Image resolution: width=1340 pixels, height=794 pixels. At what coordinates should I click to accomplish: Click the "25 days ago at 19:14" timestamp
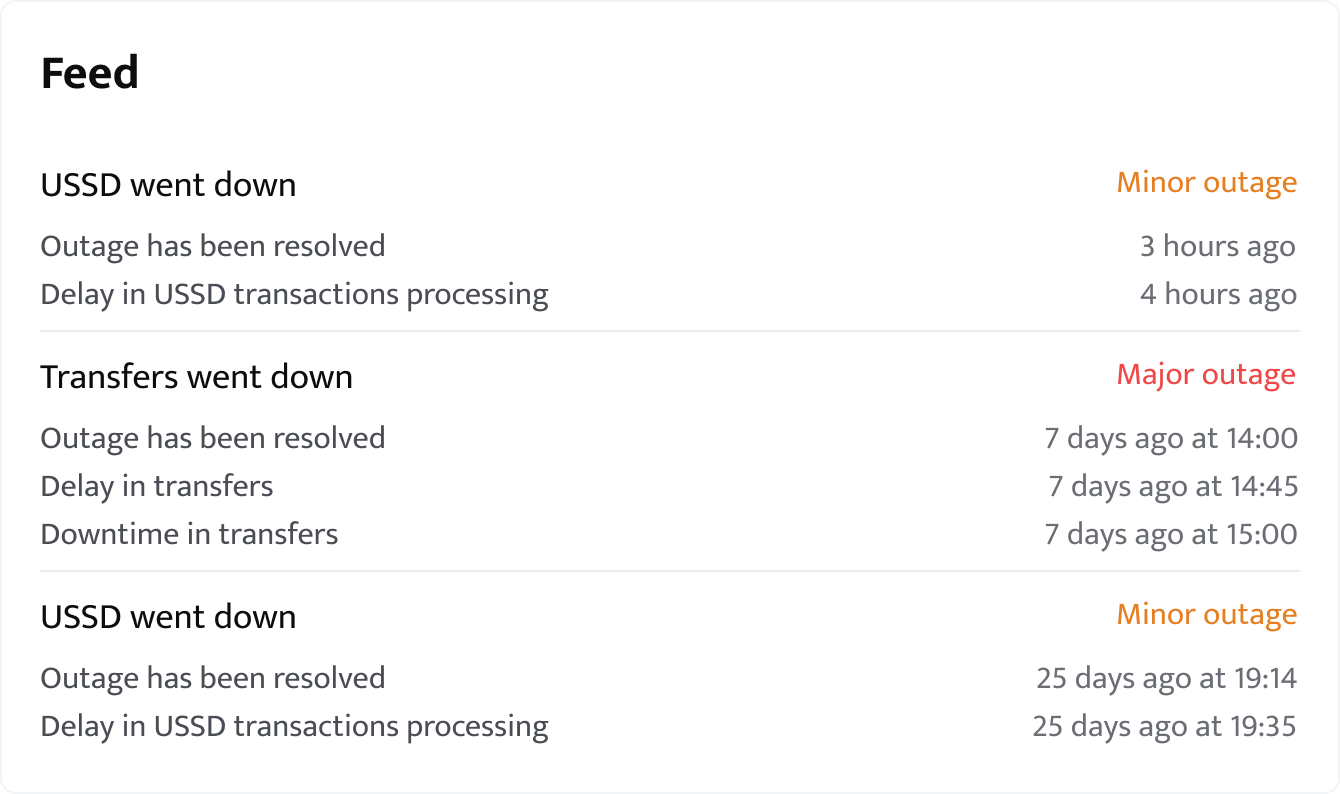pos(1166,679)
